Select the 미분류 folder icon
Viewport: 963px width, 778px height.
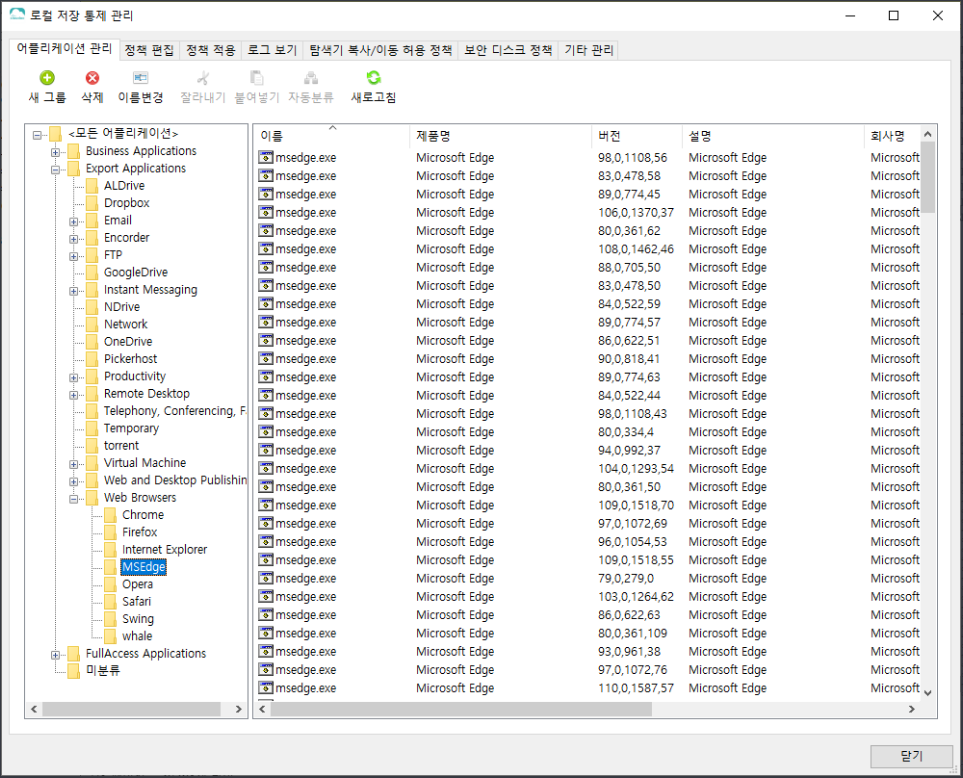pyautogui.click(x=74, y=671)
